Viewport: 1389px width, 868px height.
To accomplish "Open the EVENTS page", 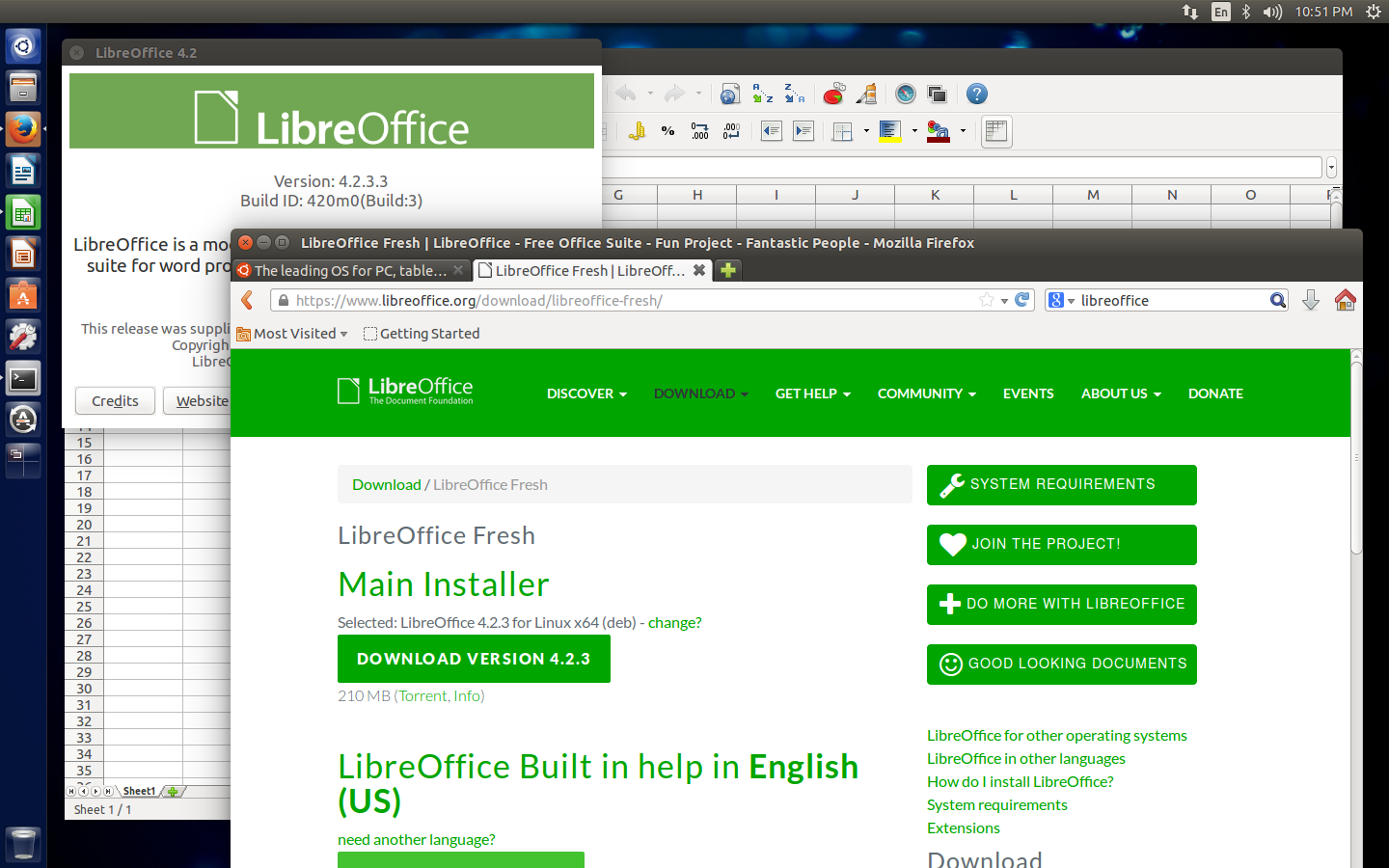I will point(1028,393).
